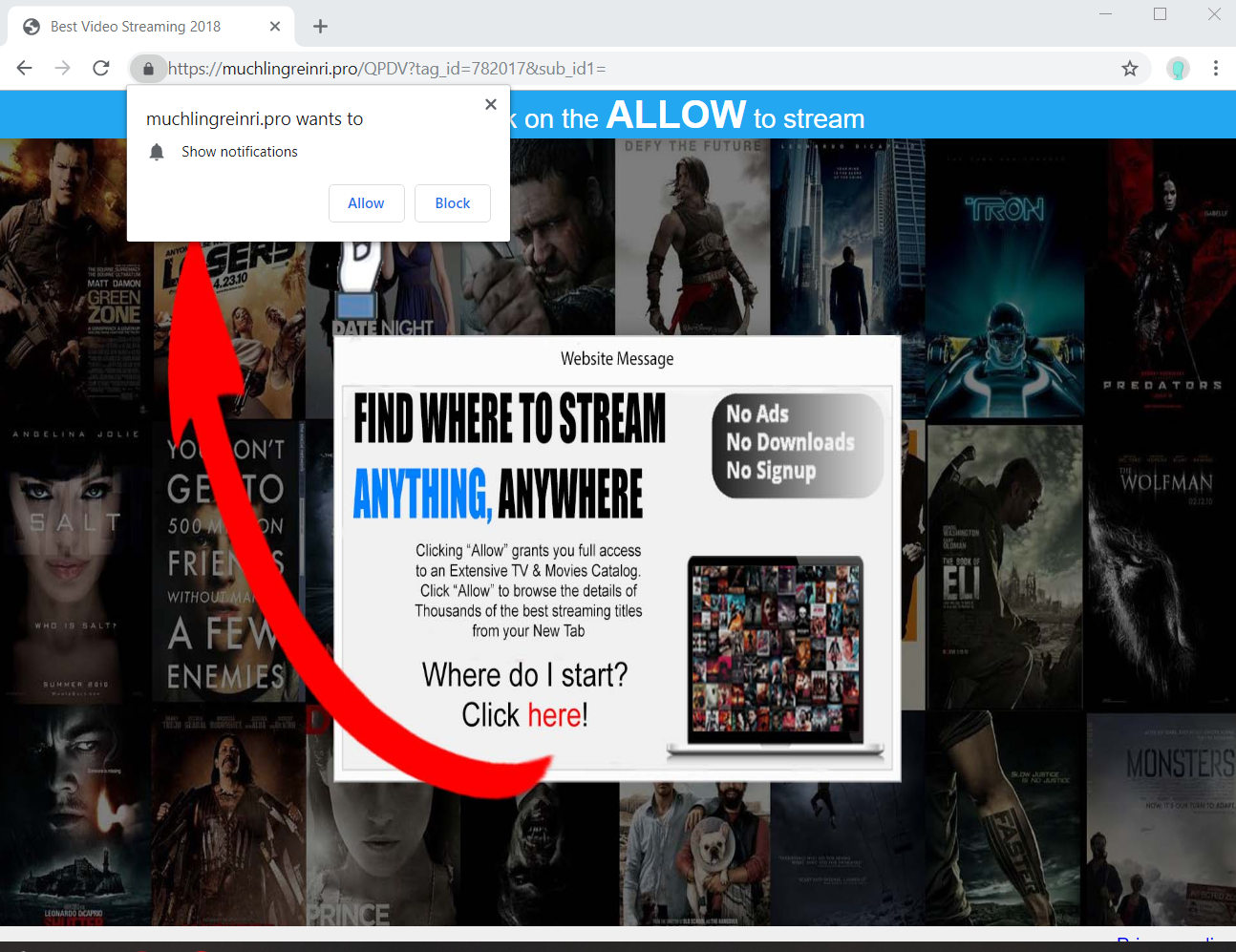Click the Predators movie poster
Viewport: 1236px width, 952px height.
[x=1161, y=277]
